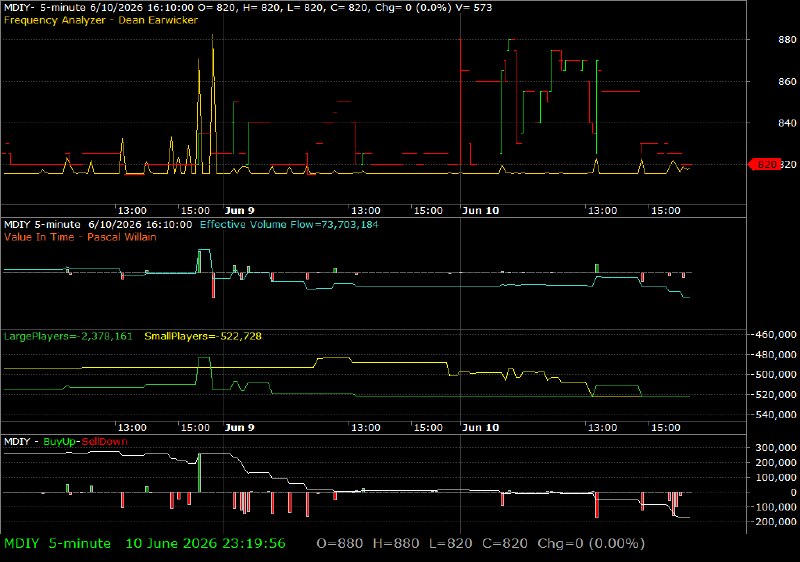800x562 pixels.
Task: Click the "LargePlayers=-2,378,161" legend value
Action: point(68,336)
